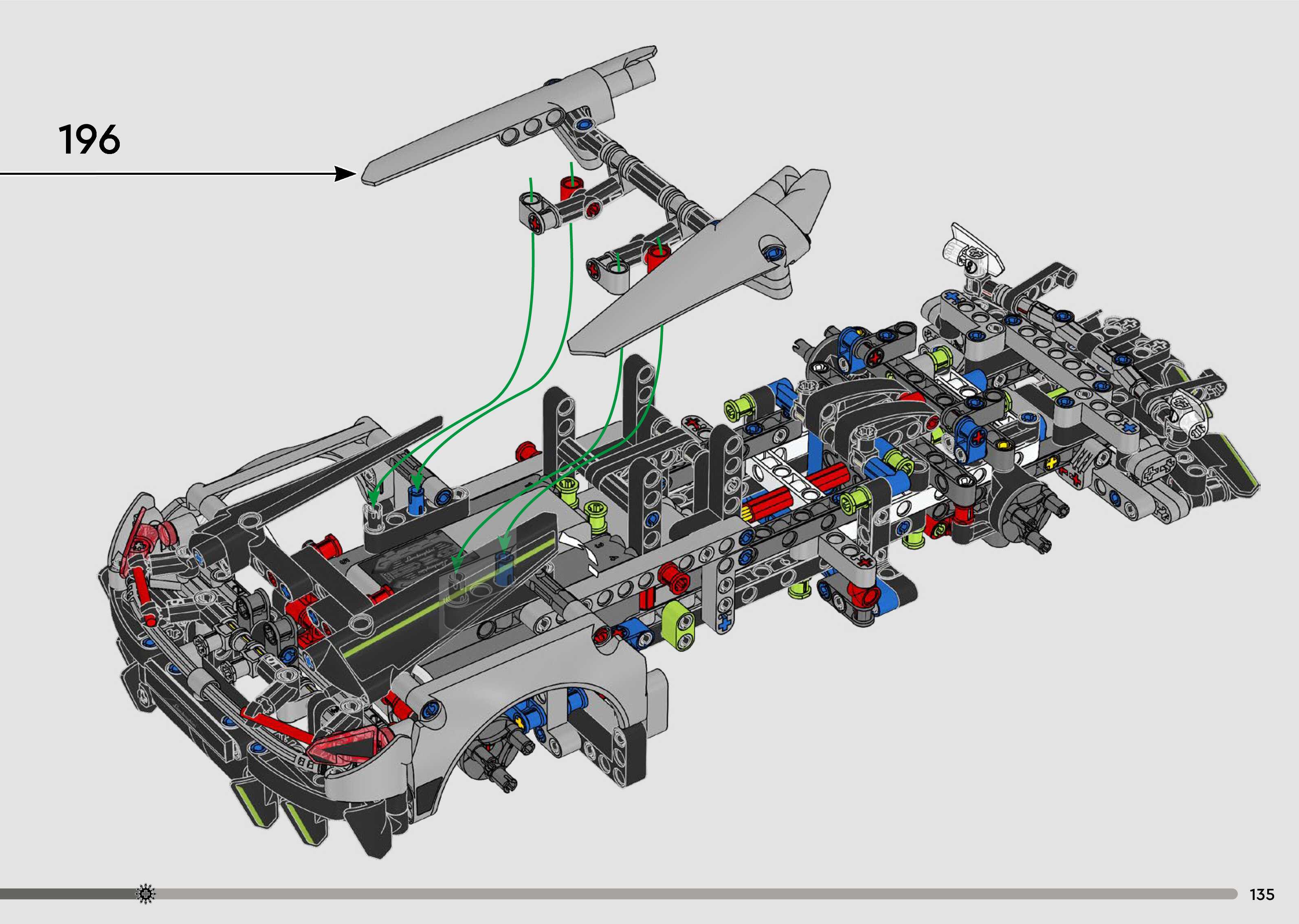This screenshot has width=1299, height=924.
Task: Click the horizontal line left of the arrow
Action: pos(165,174)
